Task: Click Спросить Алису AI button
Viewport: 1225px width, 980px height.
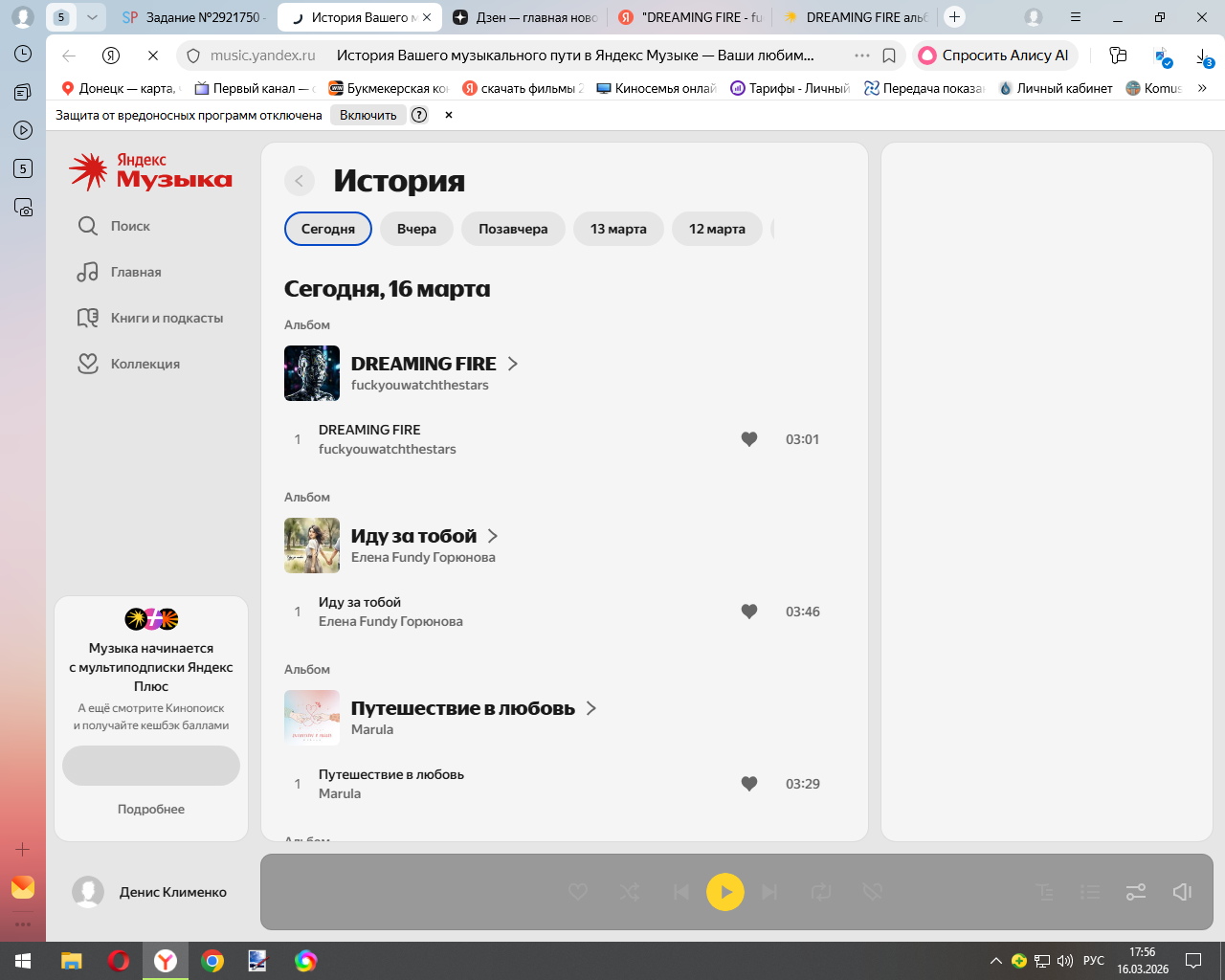Action: pyautogui.click(x=995, y=56)
